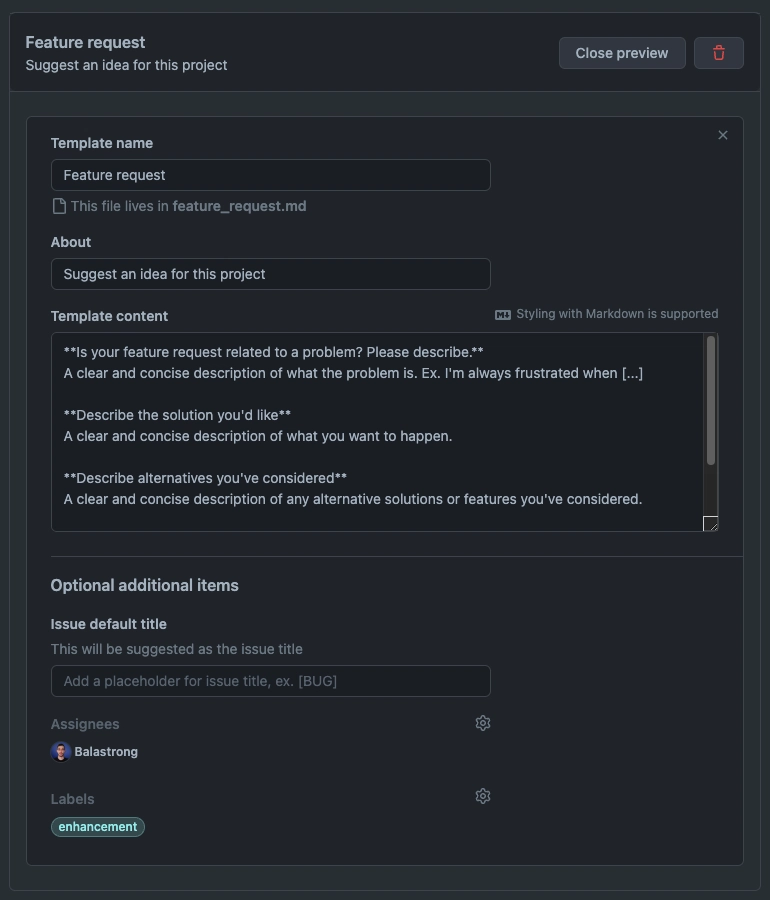Click the file icon beside feature_request.md

(59, 206)
